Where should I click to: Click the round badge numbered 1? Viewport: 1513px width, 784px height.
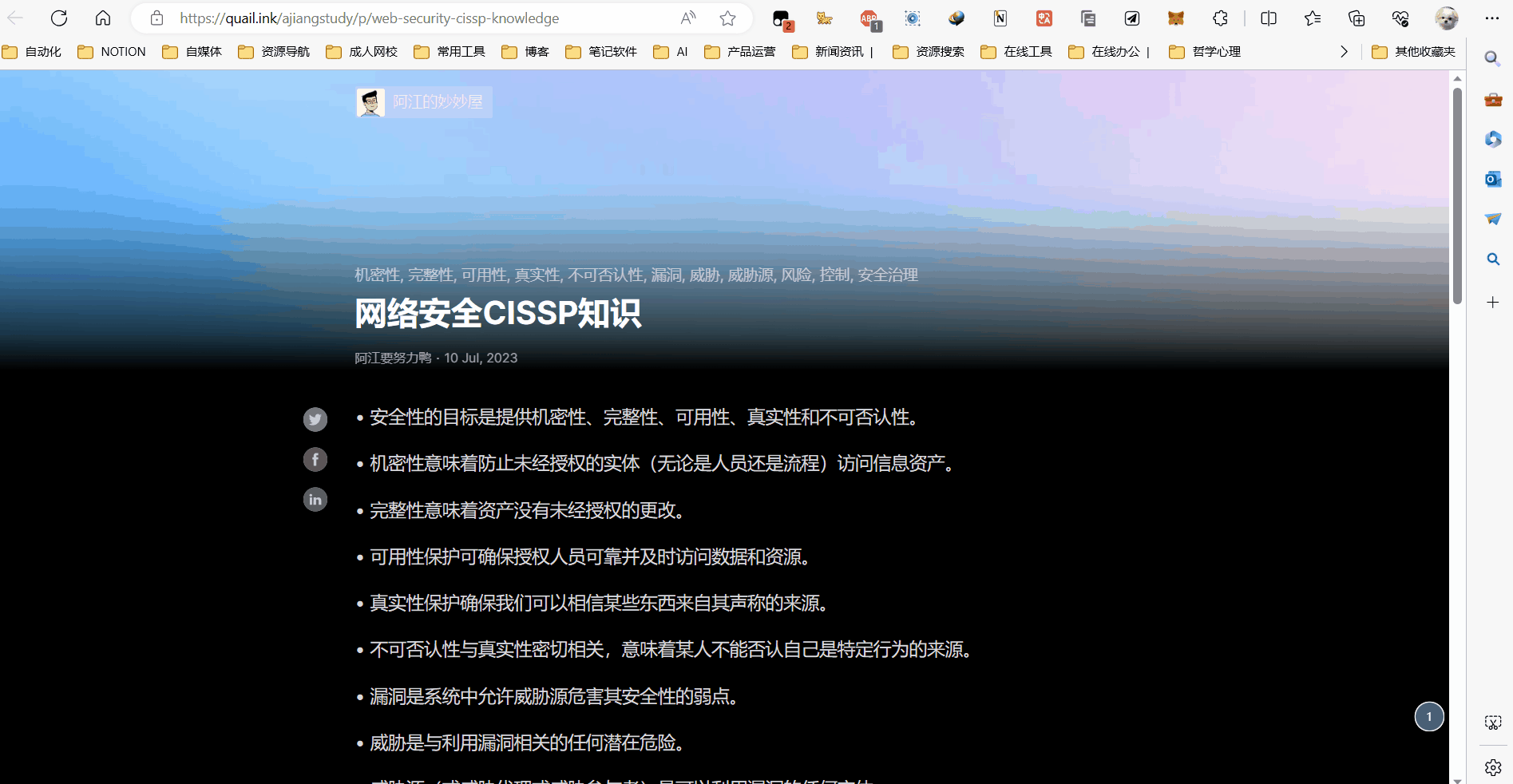(1429, 717)
